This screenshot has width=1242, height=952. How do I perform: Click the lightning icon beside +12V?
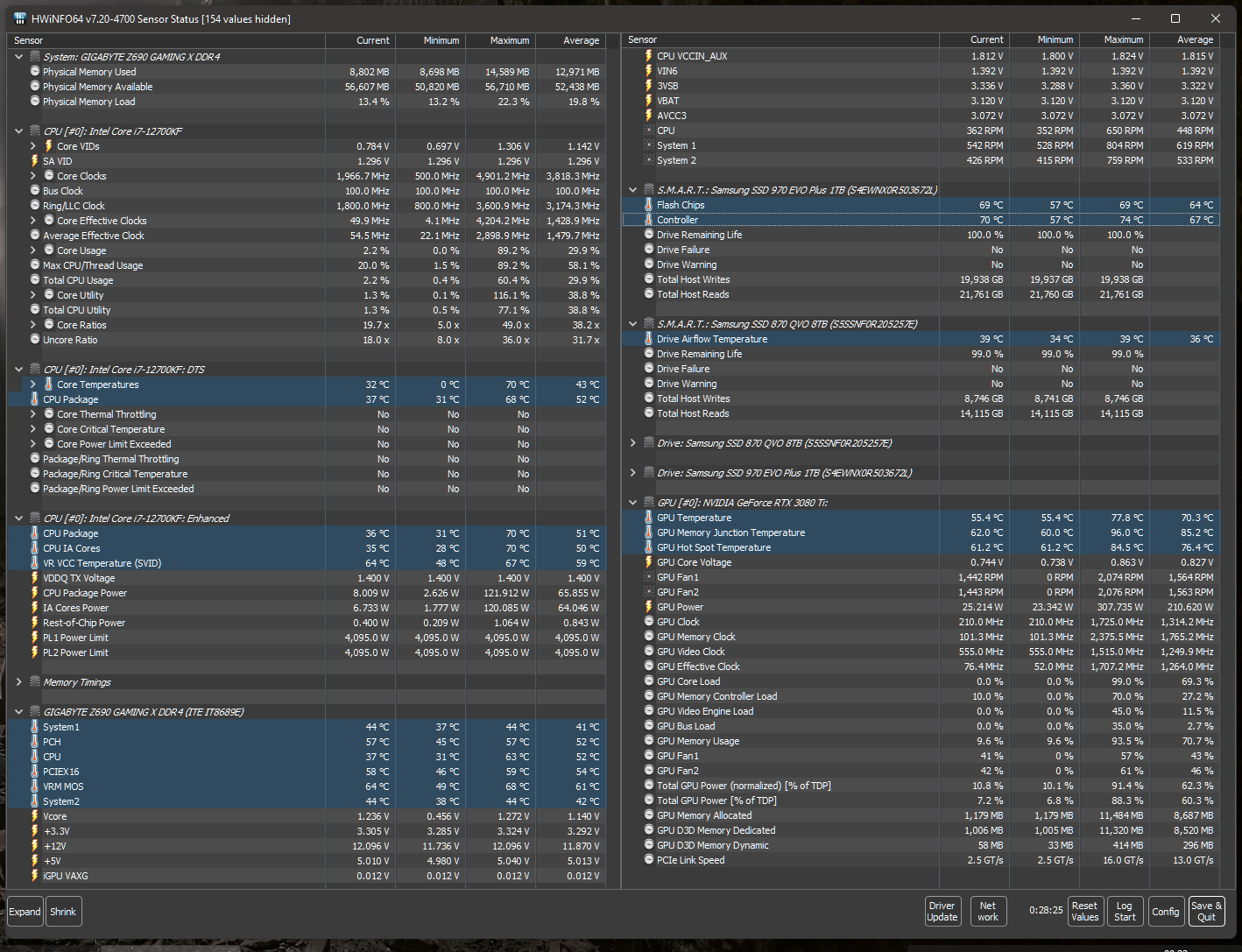35,846
